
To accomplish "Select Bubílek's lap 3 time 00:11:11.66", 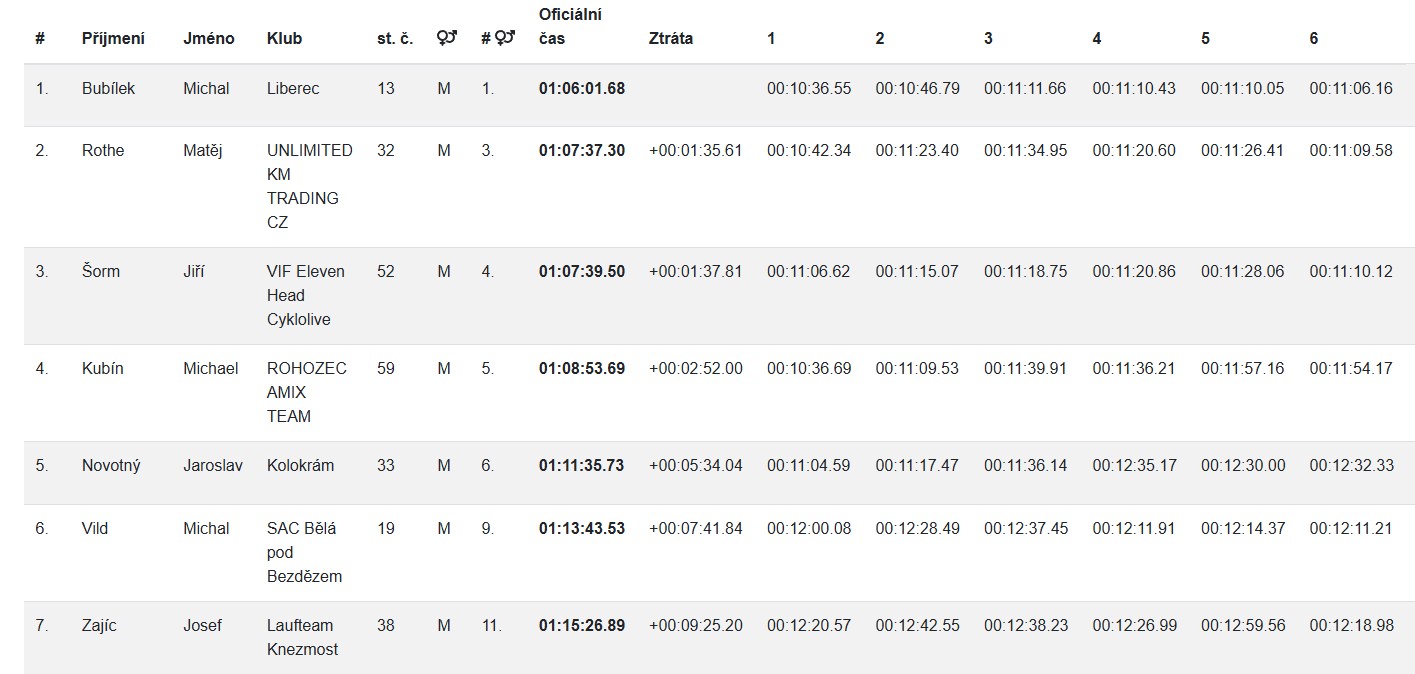I will point(1025,88).
